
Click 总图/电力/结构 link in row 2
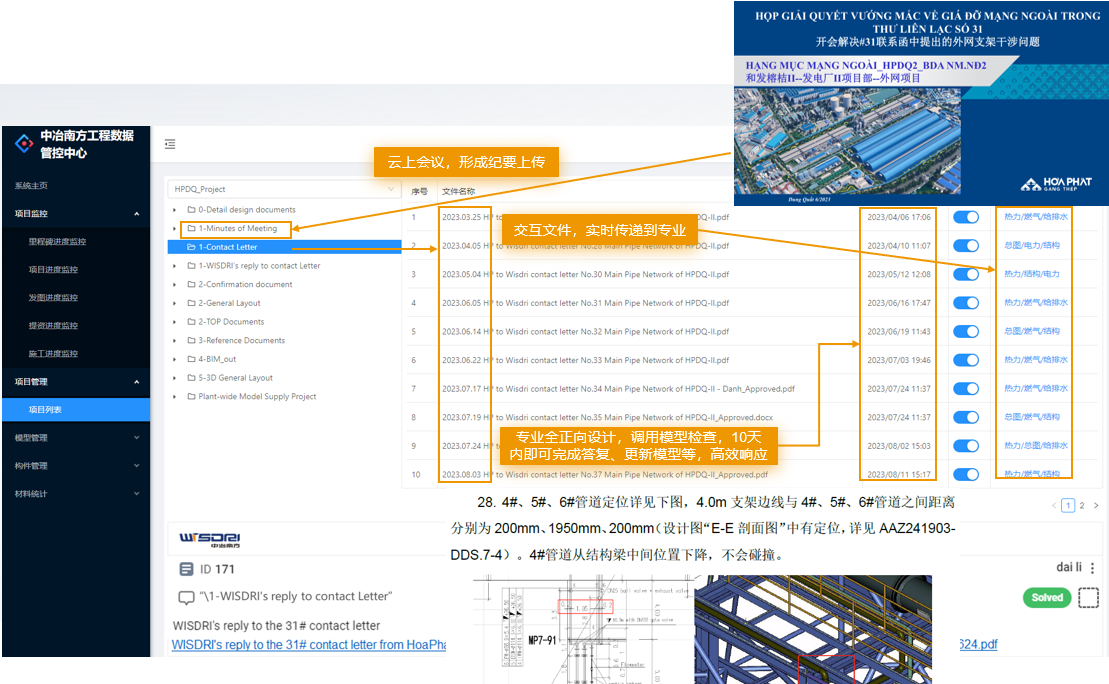pos(1032,245)
